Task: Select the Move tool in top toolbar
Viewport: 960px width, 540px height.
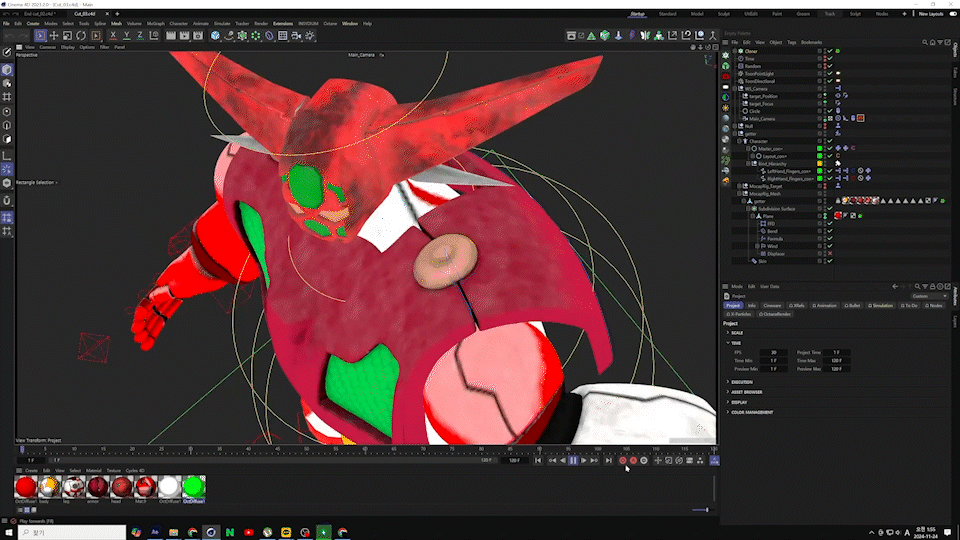Action: (x=54, y=36)
